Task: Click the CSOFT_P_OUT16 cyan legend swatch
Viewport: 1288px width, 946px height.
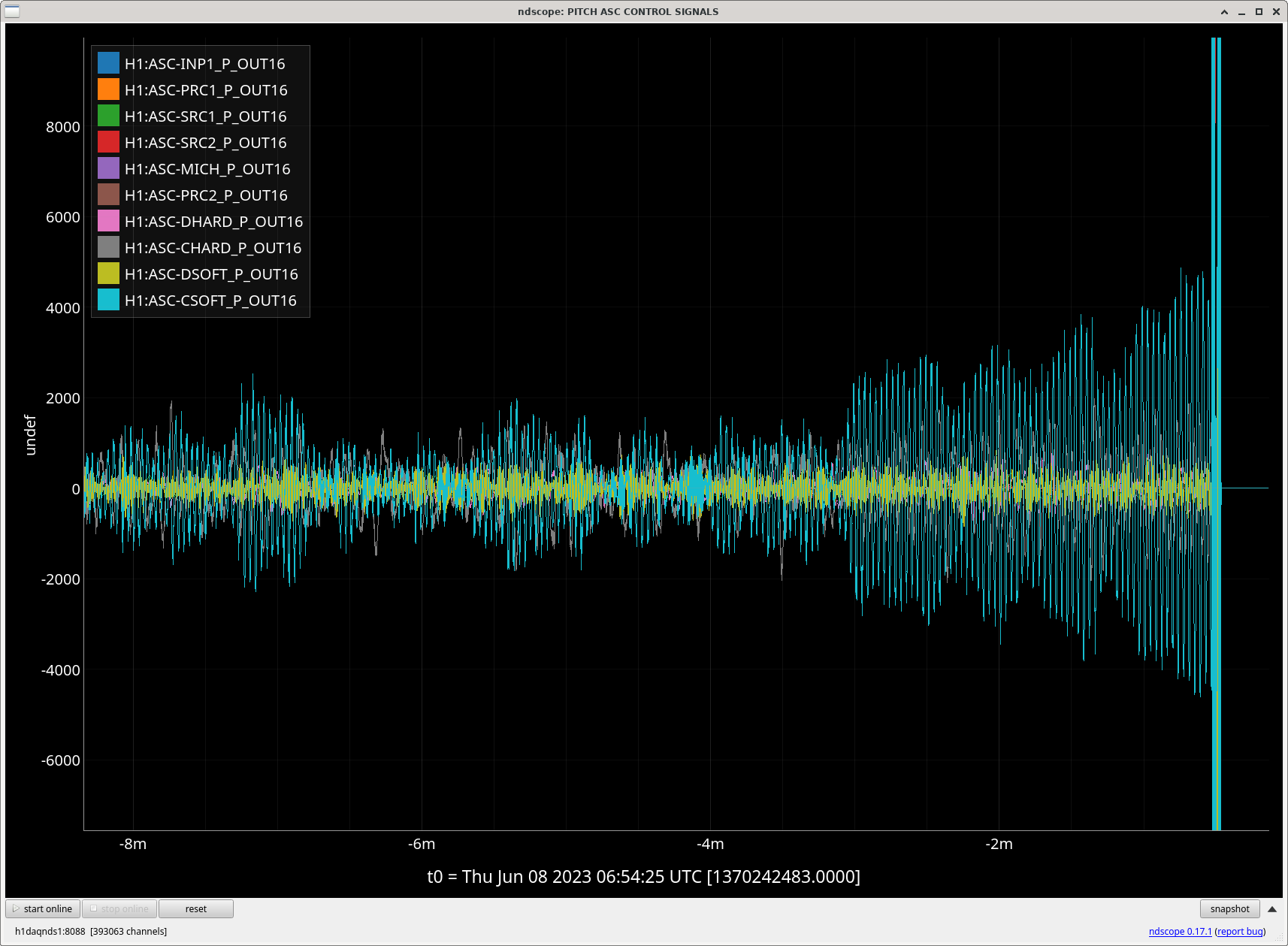Action: (x=108, y=300)
